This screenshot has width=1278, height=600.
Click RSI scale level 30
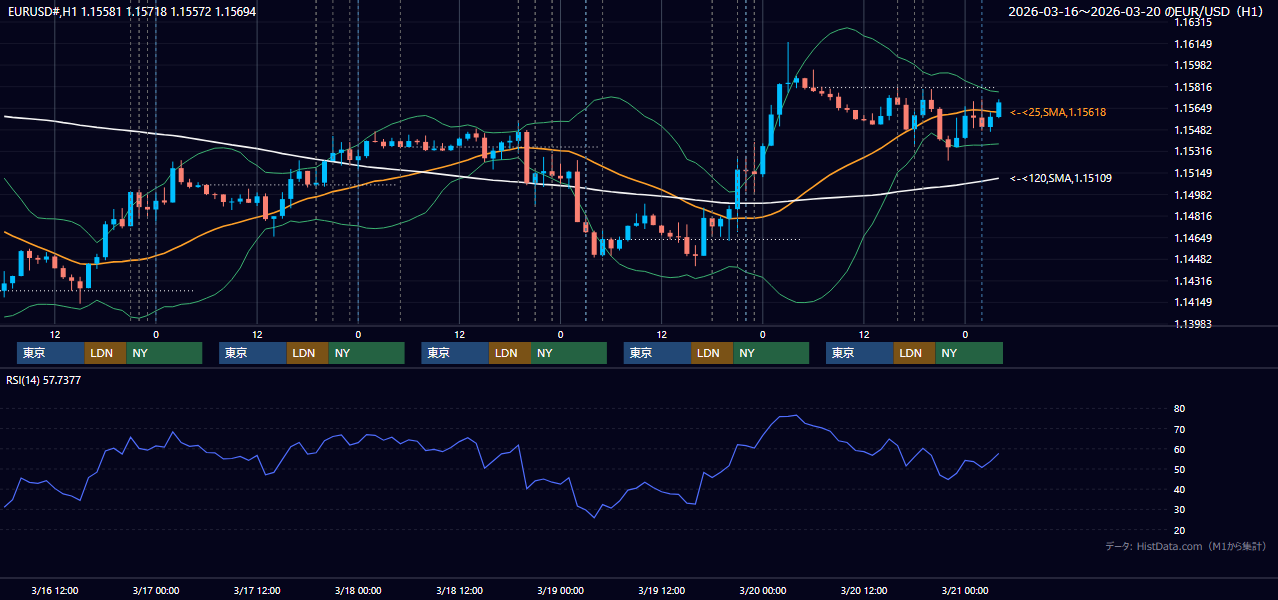click(1180, 509)
